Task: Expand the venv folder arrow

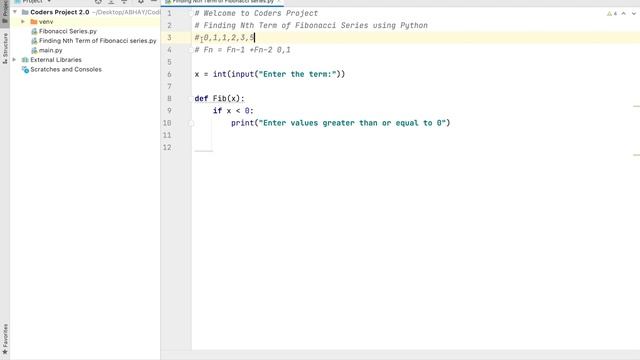Action: [23, 22]
